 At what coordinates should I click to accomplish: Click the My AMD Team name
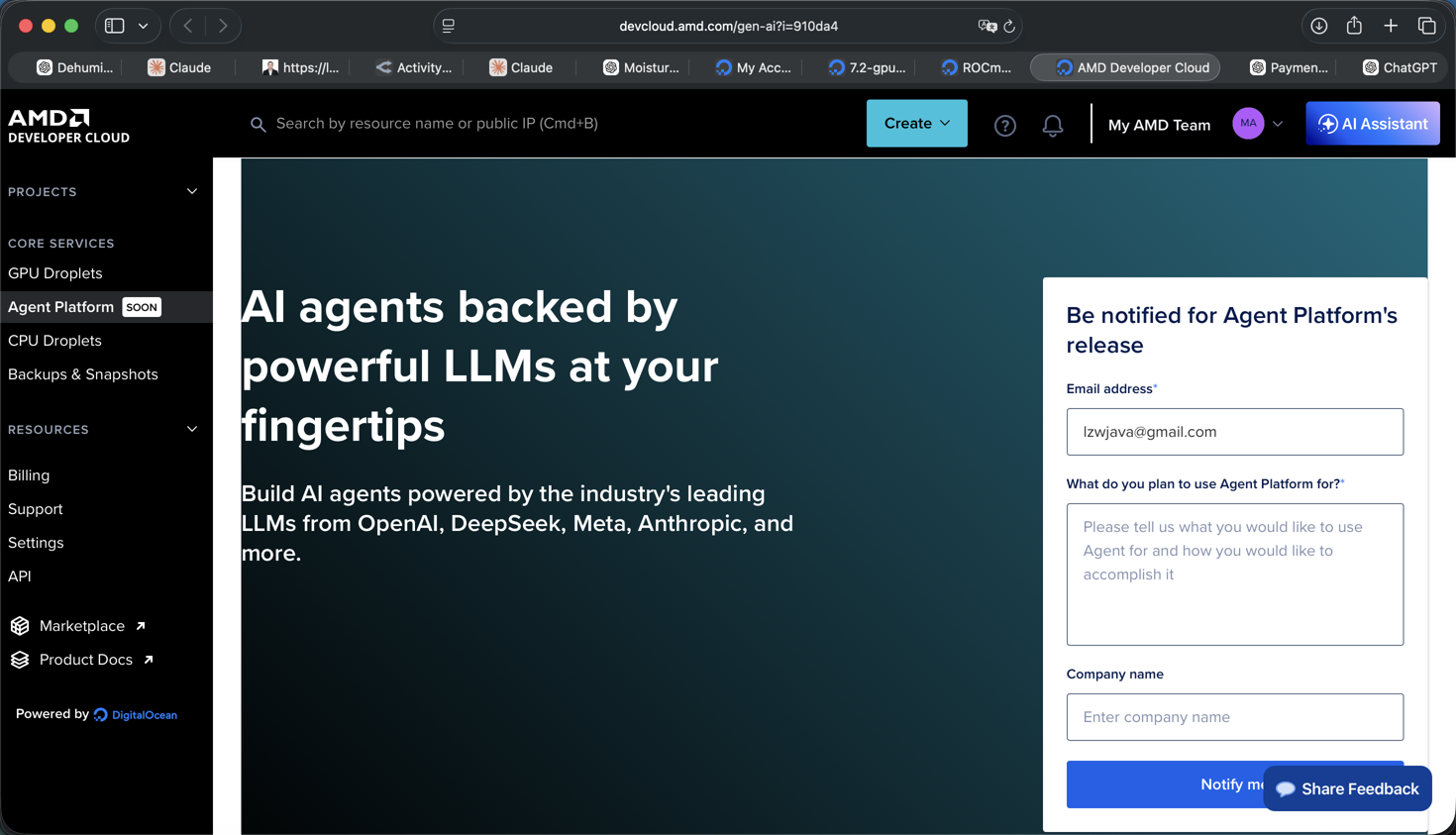[x=1159, y=125]
